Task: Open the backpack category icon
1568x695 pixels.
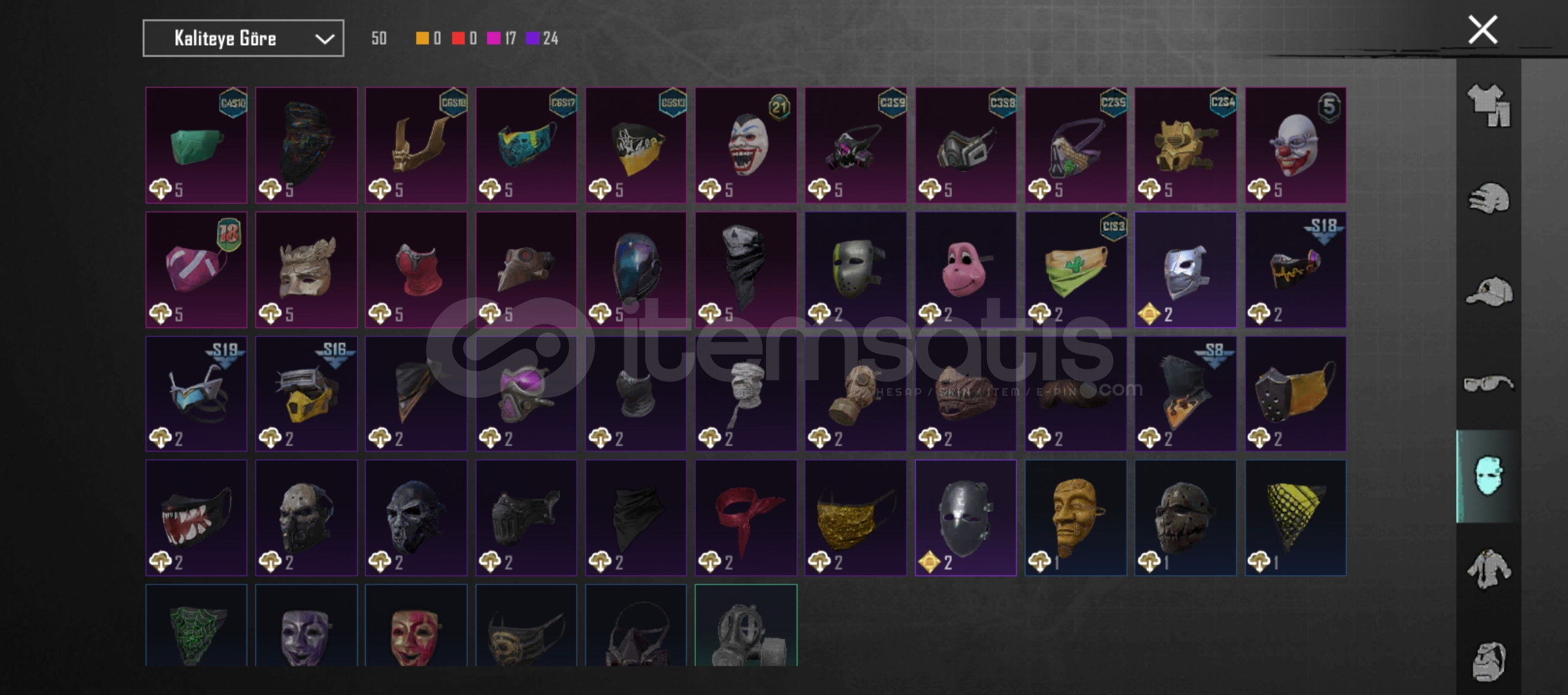Action: tap(1489, 661)
